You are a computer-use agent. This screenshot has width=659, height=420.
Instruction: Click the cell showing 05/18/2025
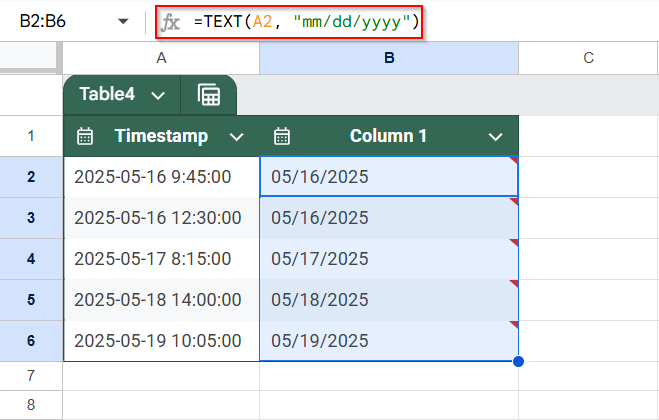pos(389,300)
